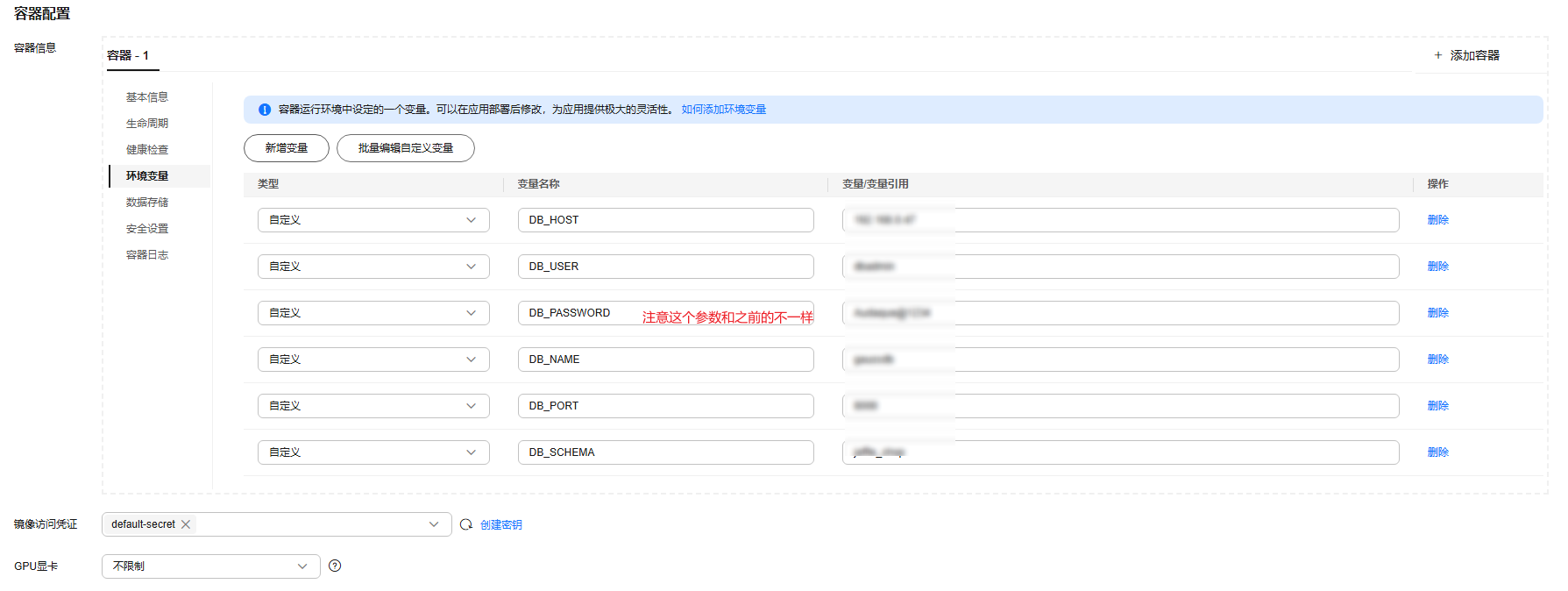Image resolution: width=1568 pixels, height=591 pixels.
Task: Delete the DB_USER variable row
Action: [x=1437, y=267]
